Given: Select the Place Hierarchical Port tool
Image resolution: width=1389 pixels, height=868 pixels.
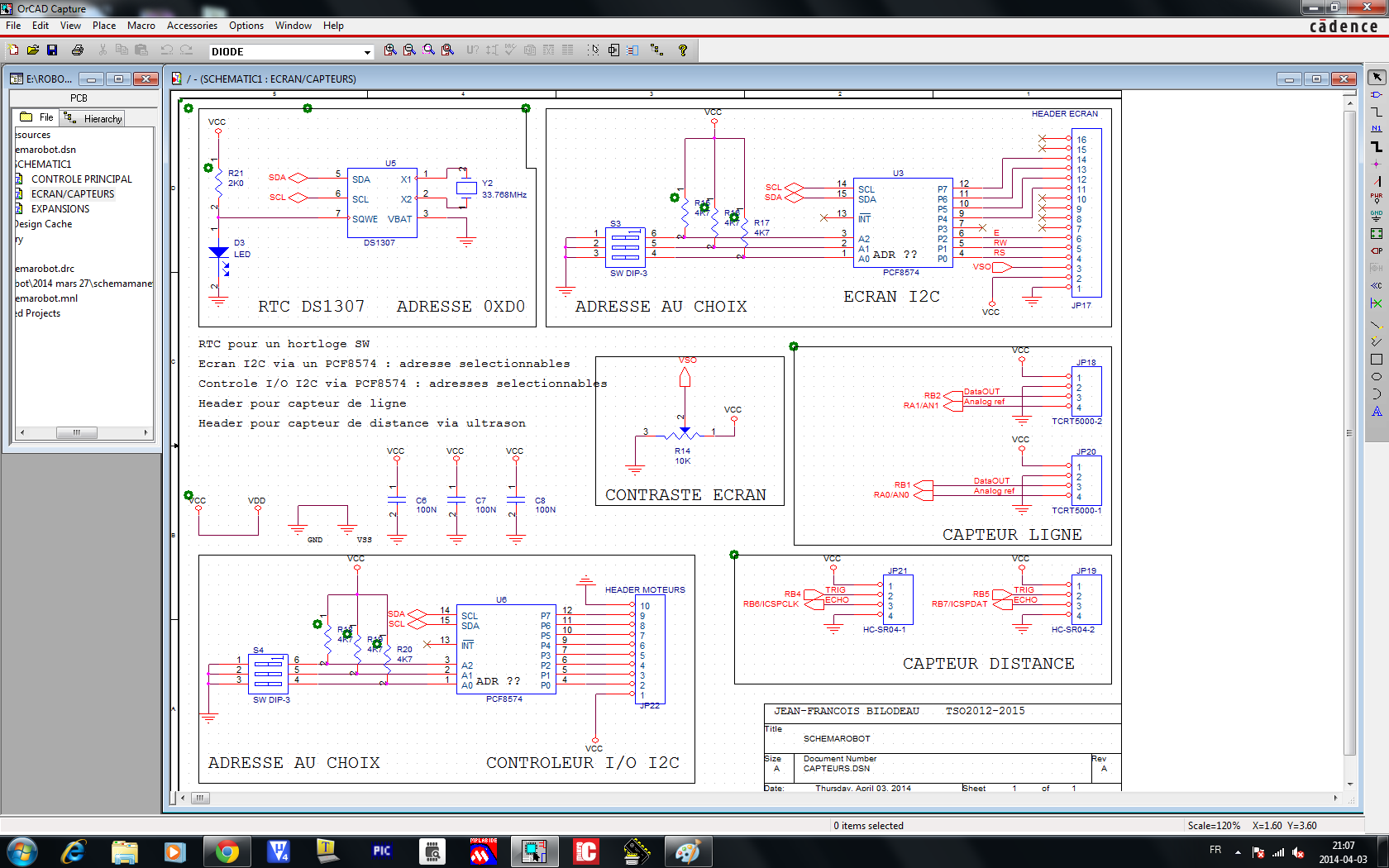Looking at the screenshot, I should coord(1377,250).
